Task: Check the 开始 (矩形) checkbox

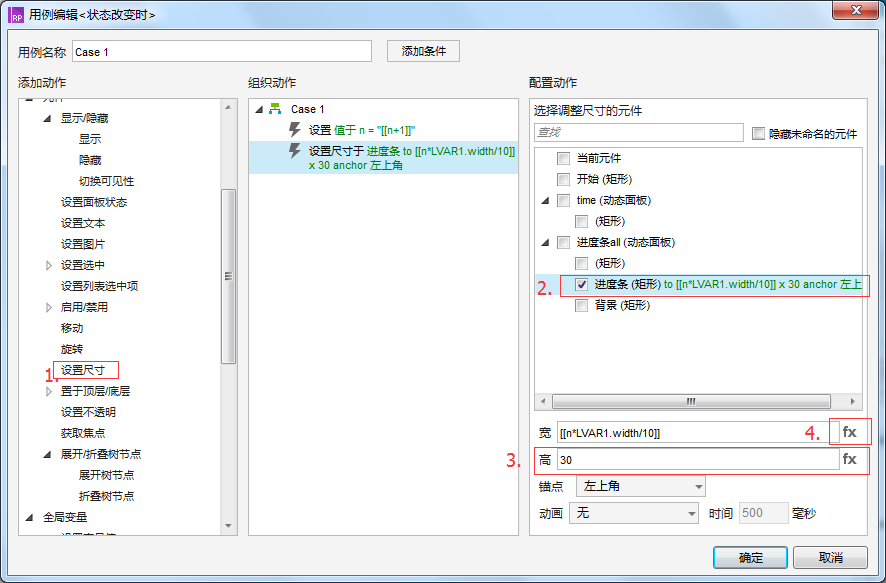Action: click(x=563, y=179)
